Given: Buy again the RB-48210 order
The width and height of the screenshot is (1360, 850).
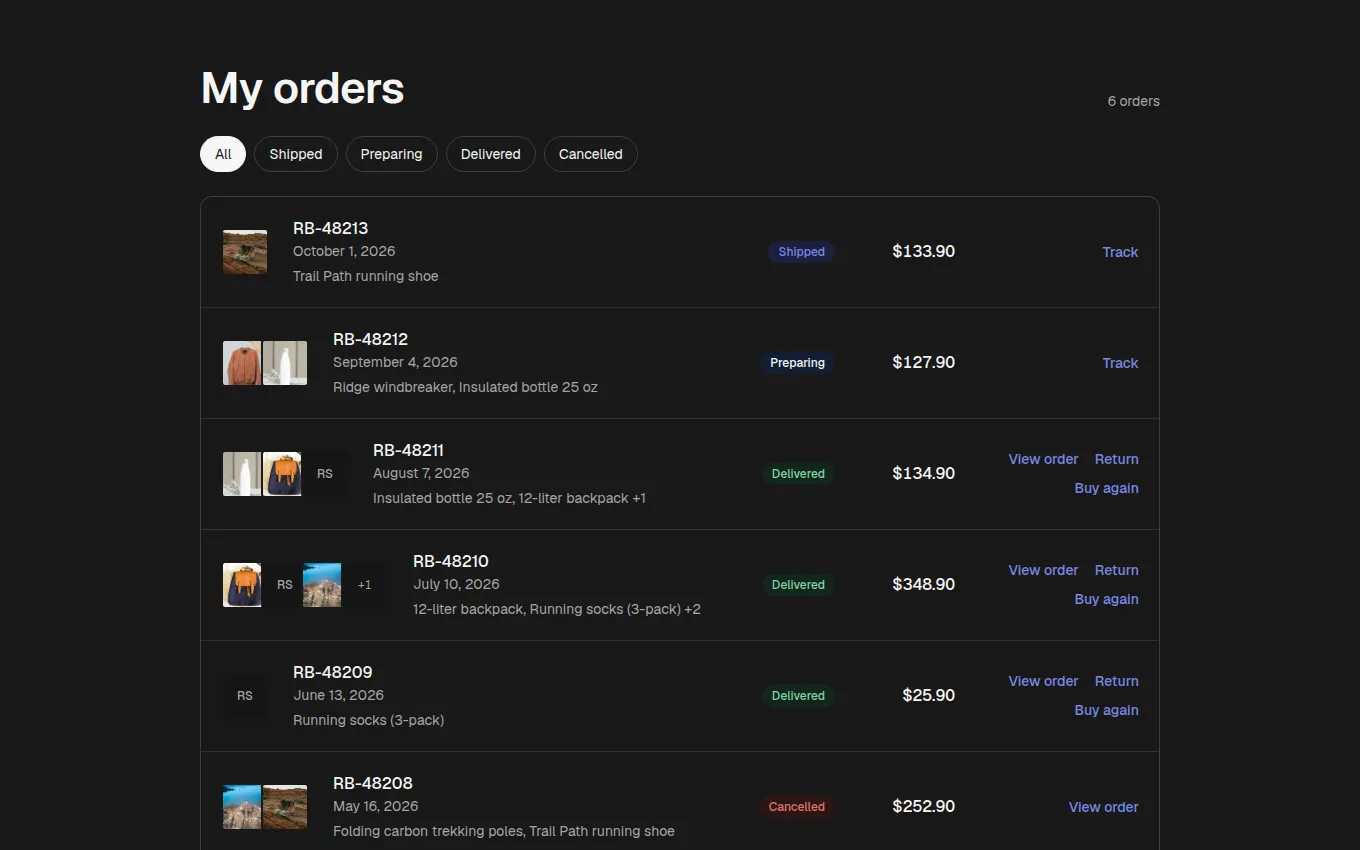Looking at the screenshot, I should tap(1106, 599).
